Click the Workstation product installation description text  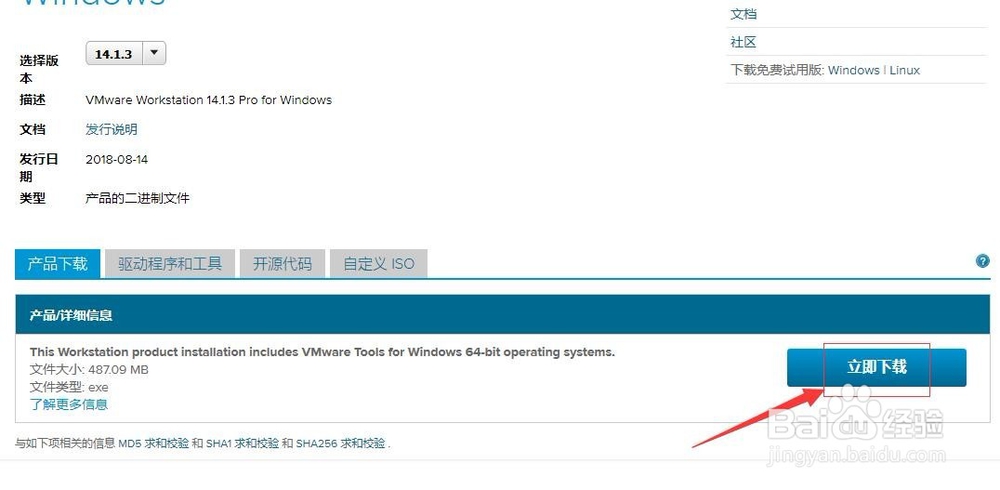(x=322, y=352)
